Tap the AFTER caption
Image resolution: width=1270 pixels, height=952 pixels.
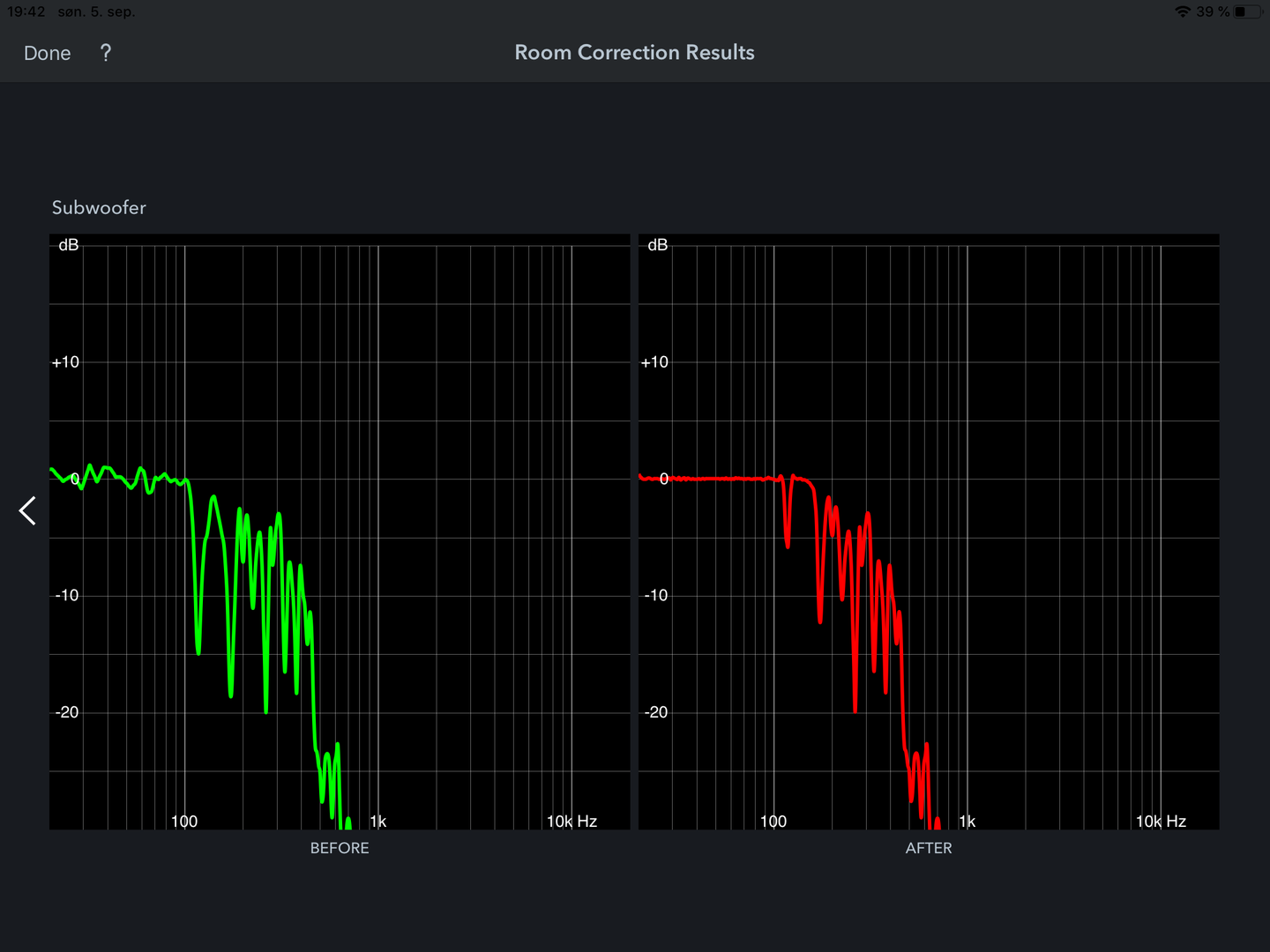pos(929,848)
